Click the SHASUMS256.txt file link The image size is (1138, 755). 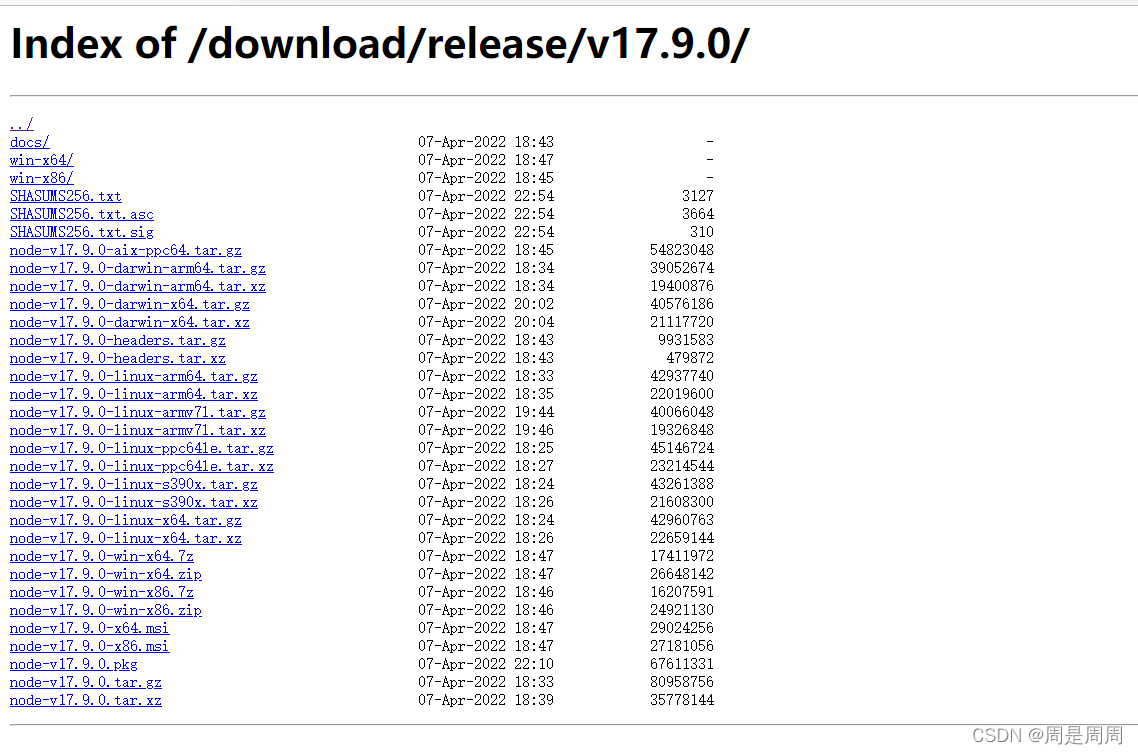(x=65, y=196)
